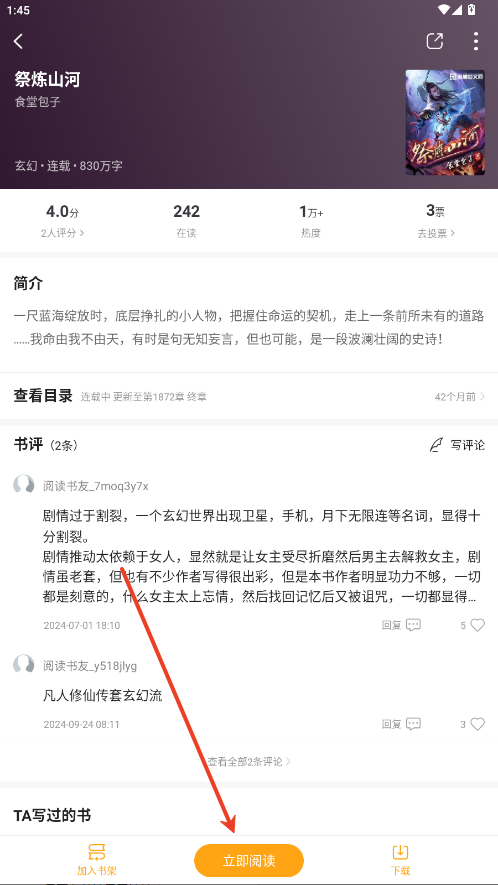Expand the 2人评分 rating details
This screenshot has height=885, width=498.
point(62,233)
